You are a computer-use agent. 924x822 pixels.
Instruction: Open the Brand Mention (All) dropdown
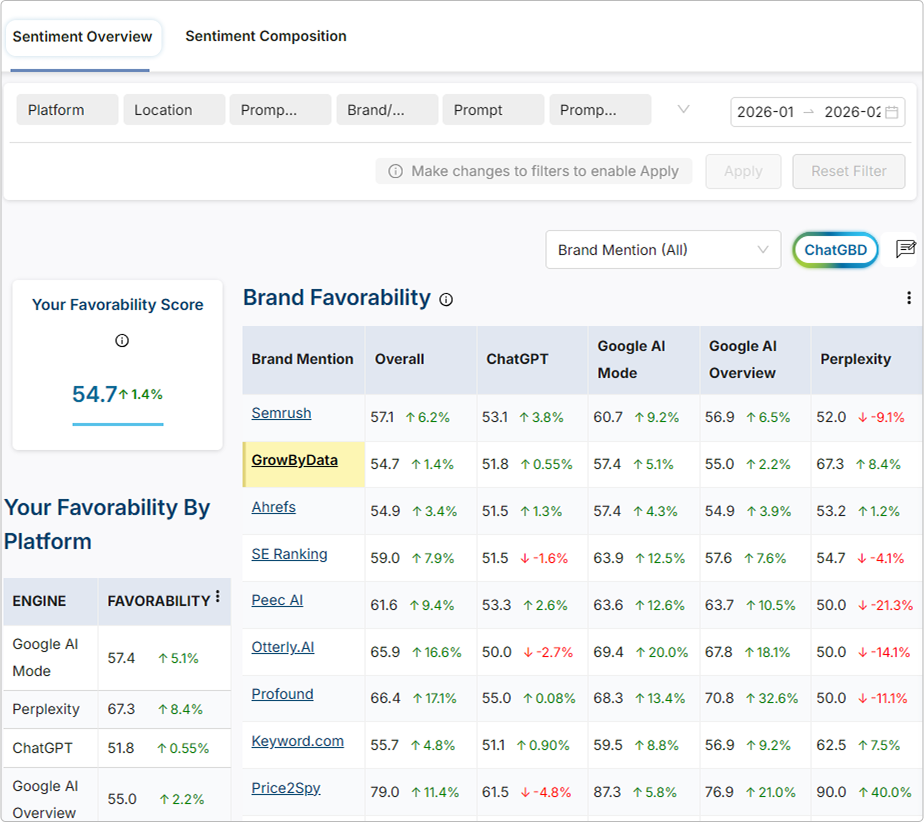662,250
